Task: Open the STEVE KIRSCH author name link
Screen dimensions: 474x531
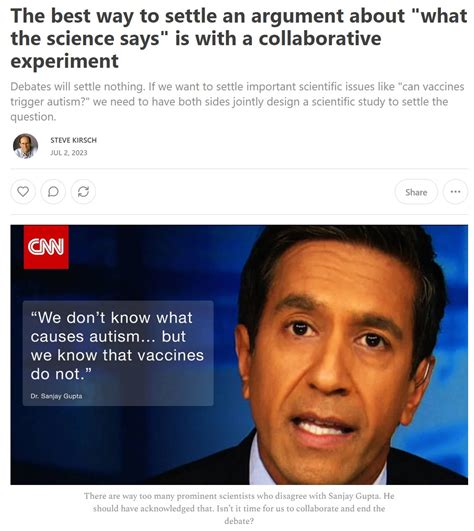Action: (73, 140)
